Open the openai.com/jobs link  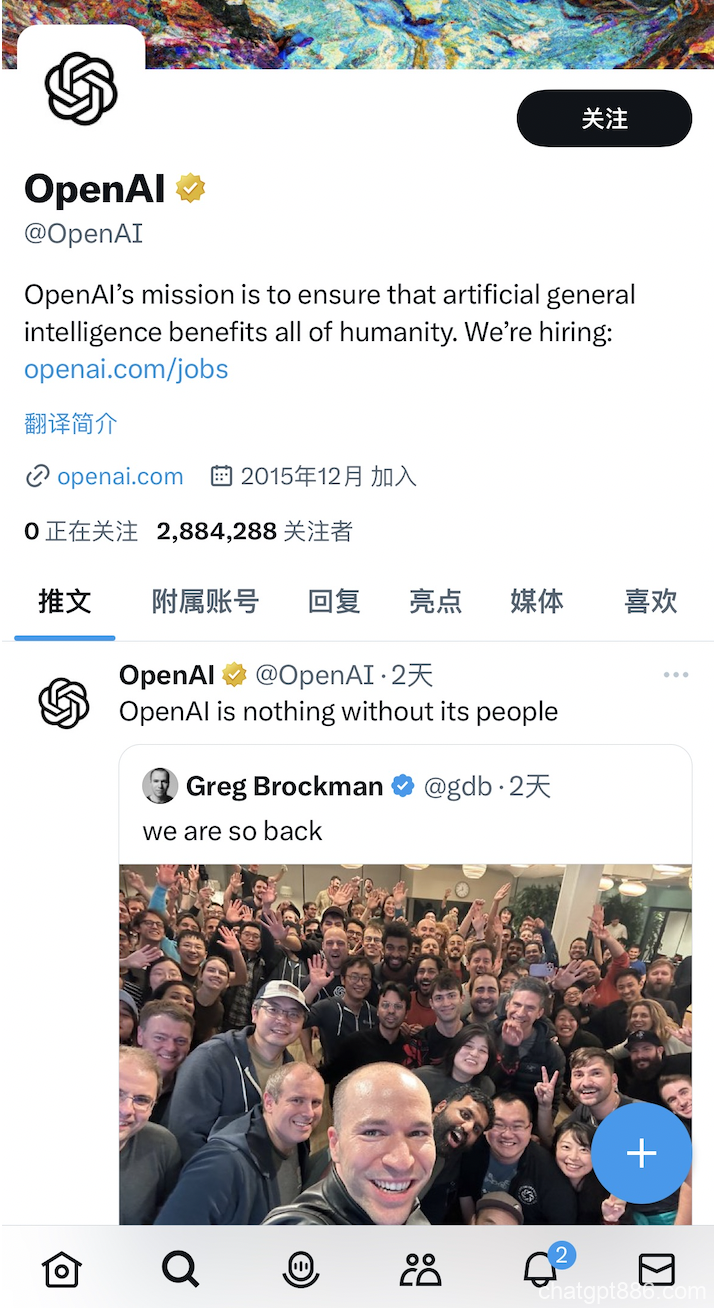(x=125, y=369)
